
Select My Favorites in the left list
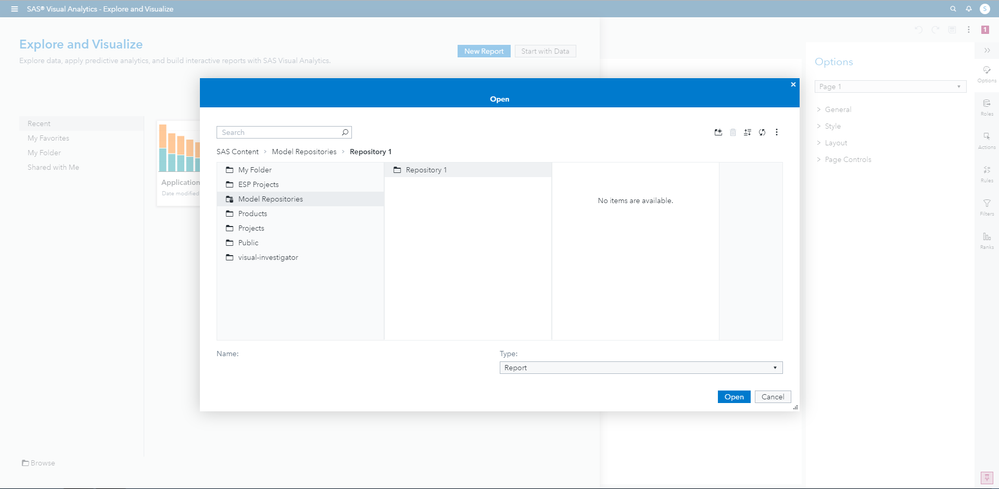pos(82,138)
